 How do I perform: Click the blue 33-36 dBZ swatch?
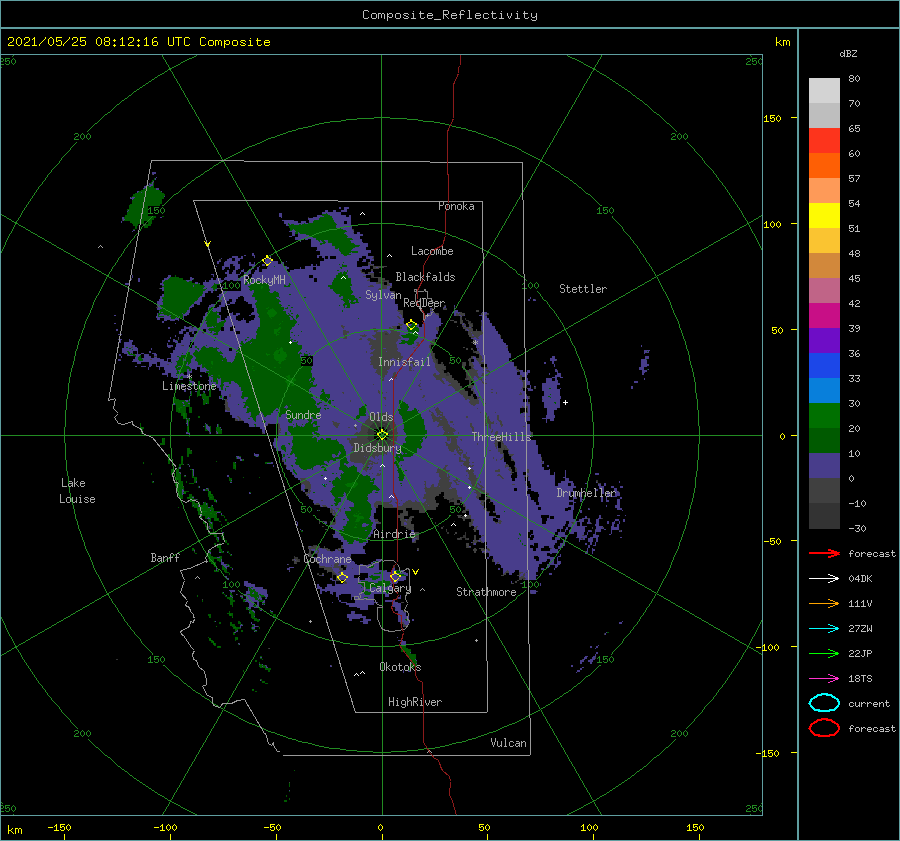click(x=824, y=366)
